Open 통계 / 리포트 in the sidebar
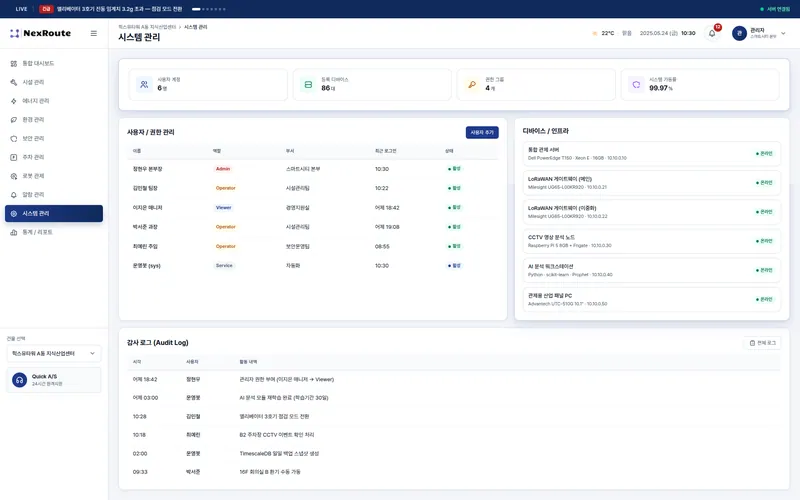The width and height of the screenshot is (800, 500). tap(54, 232)
